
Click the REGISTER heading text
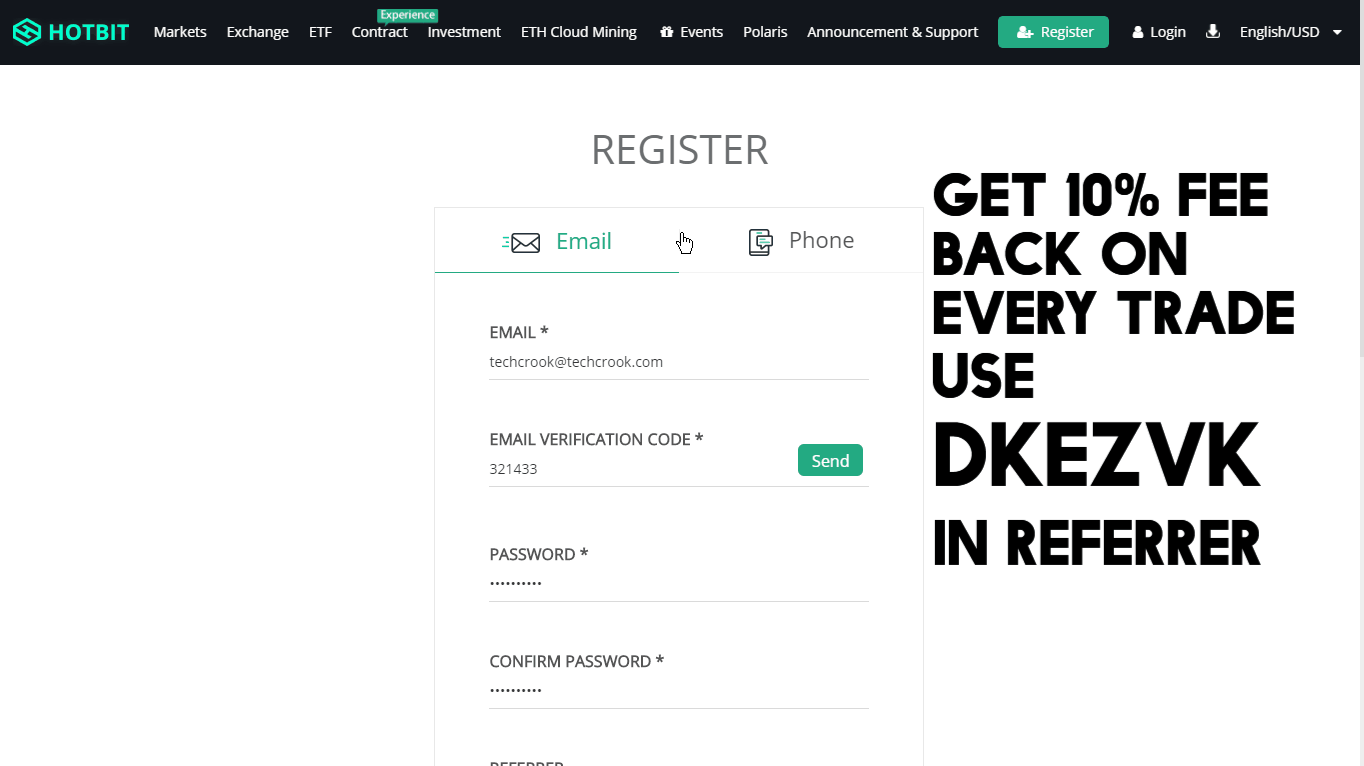680,150
